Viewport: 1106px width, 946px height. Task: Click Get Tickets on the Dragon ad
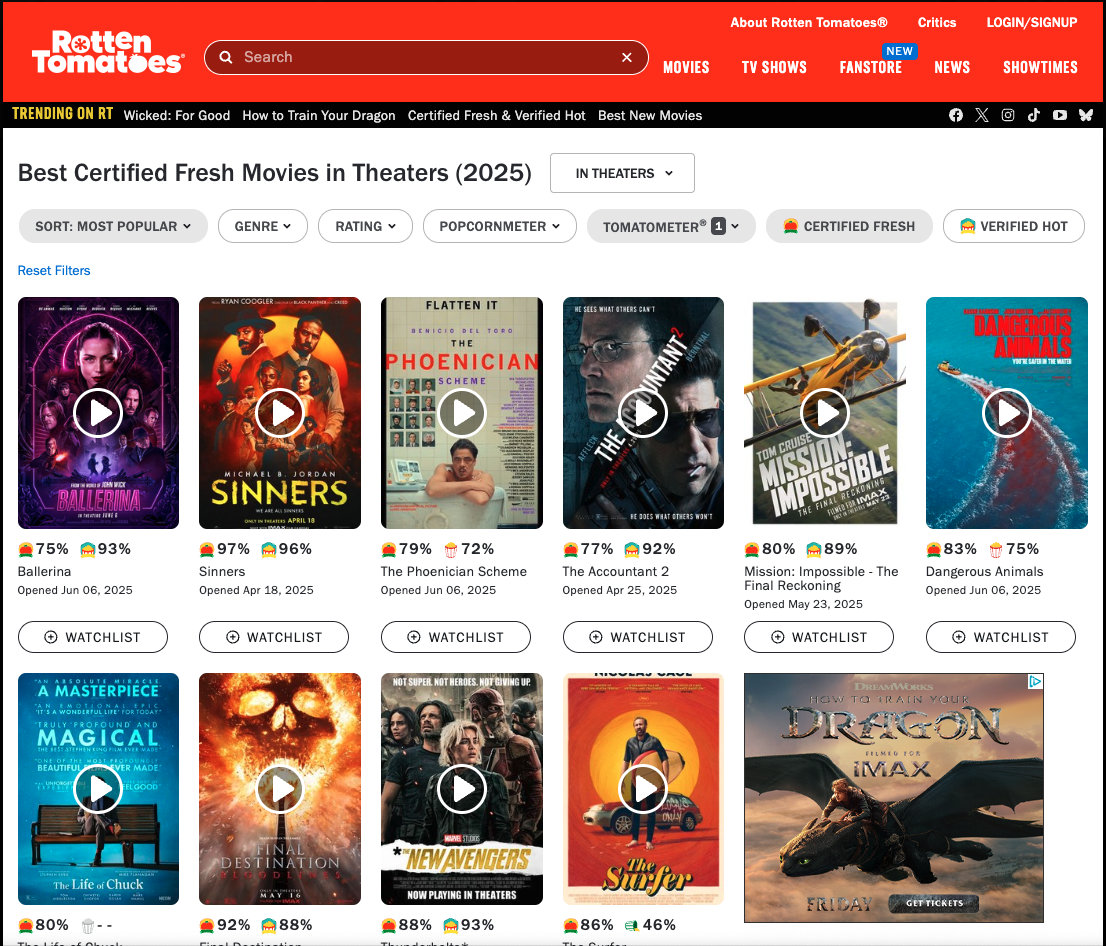point(934,903)
